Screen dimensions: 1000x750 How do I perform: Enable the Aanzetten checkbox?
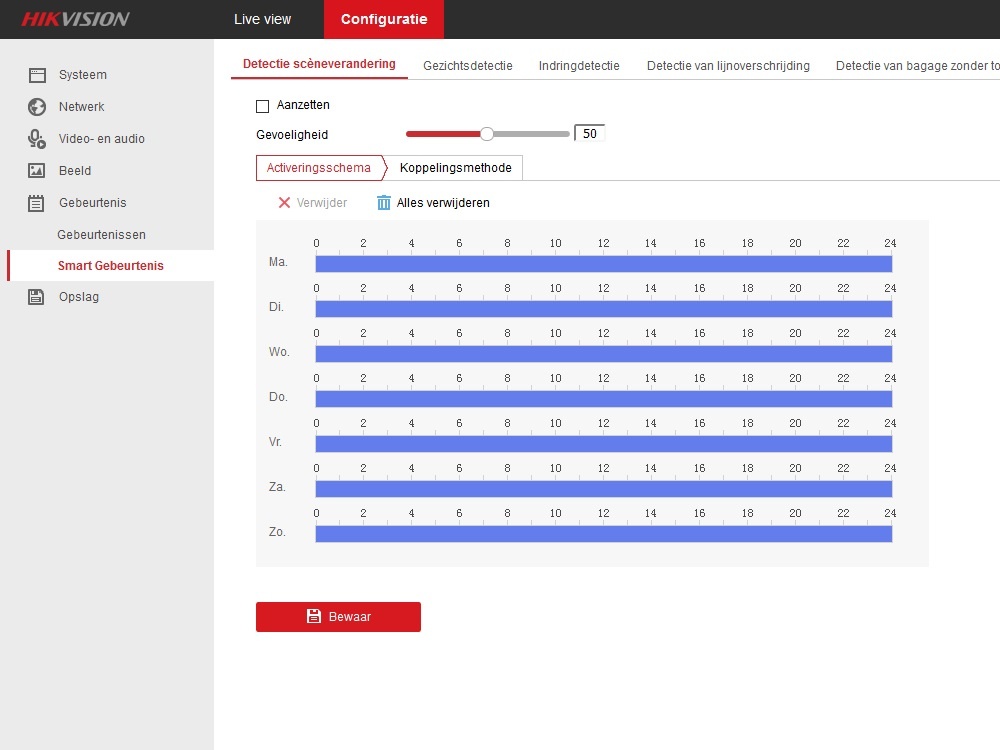point(262,106)
